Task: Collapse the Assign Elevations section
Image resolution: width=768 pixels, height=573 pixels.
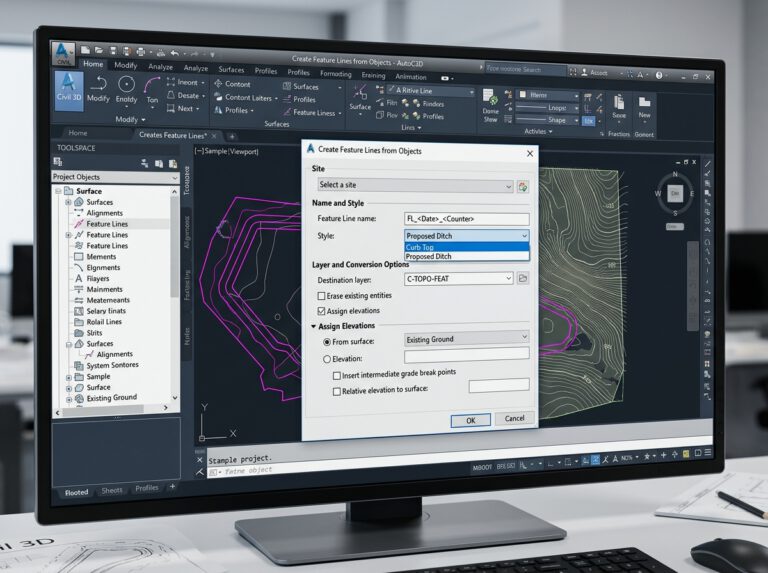Action: [313, 326]
